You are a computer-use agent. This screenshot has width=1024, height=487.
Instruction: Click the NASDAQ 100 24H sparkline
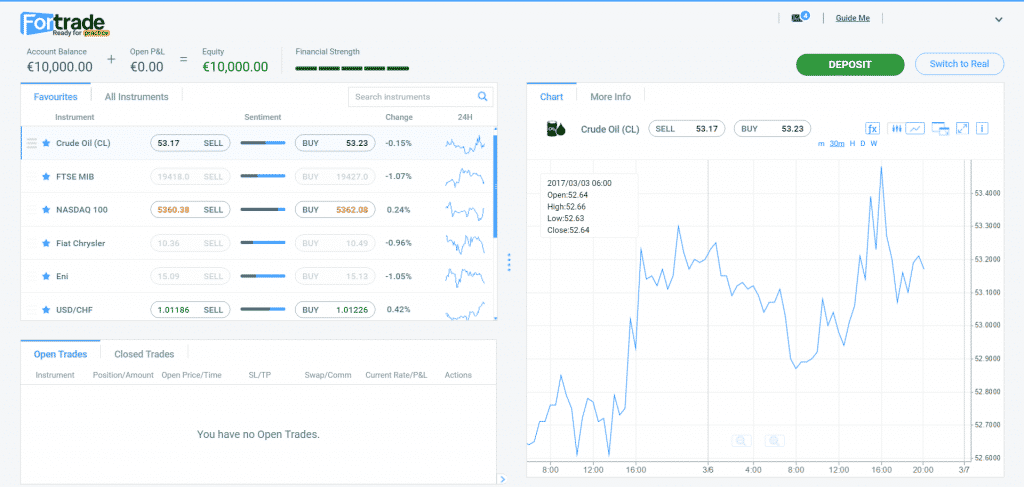[x=465, y=210]
